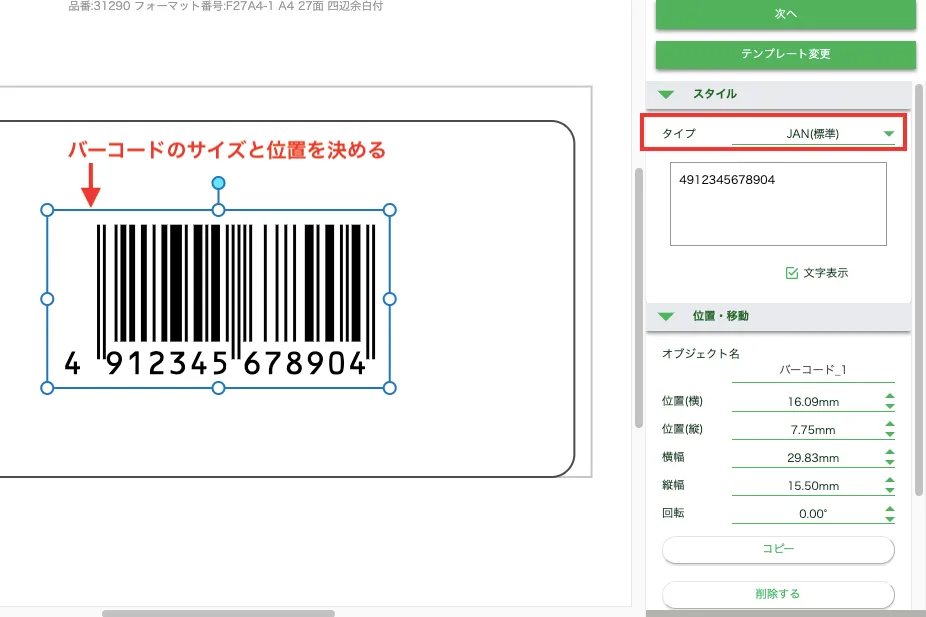Decrease 回転 with down arrow
The image size is (926, 617).
click(x=890, y=518)
